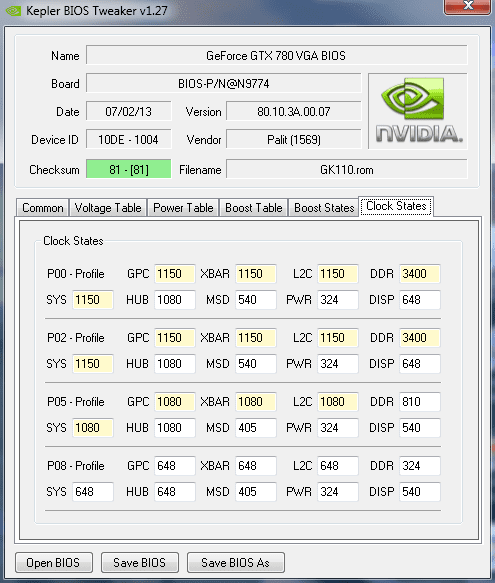Edit the P02 profile HUB field
Image resolution: width=495 pixels, height=583 pixels.
pos(175,364)
